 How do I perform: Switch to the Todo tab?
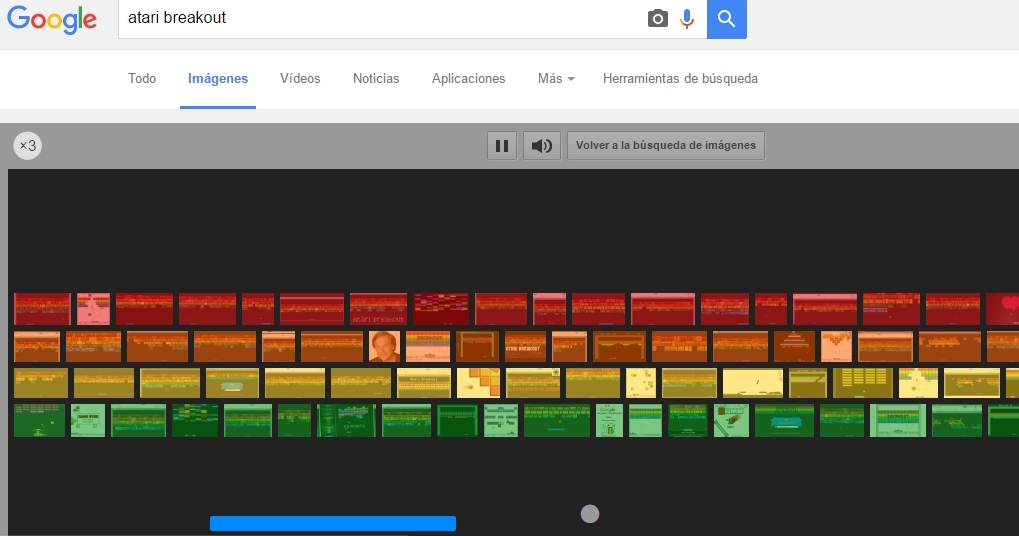coord(142,79)
